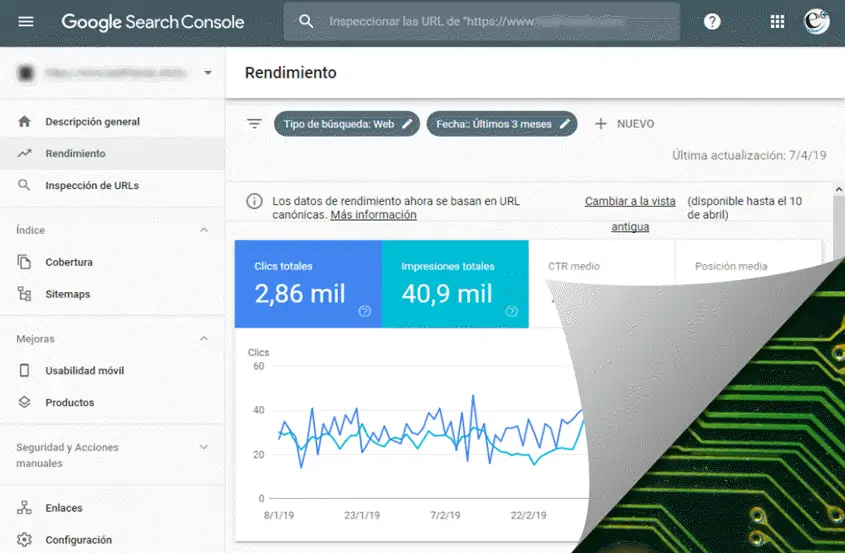This screenshot has height=553, width=845.
Task: Click the Enlaces network icon
Action: pyautogui.click(x=24, y=507)
